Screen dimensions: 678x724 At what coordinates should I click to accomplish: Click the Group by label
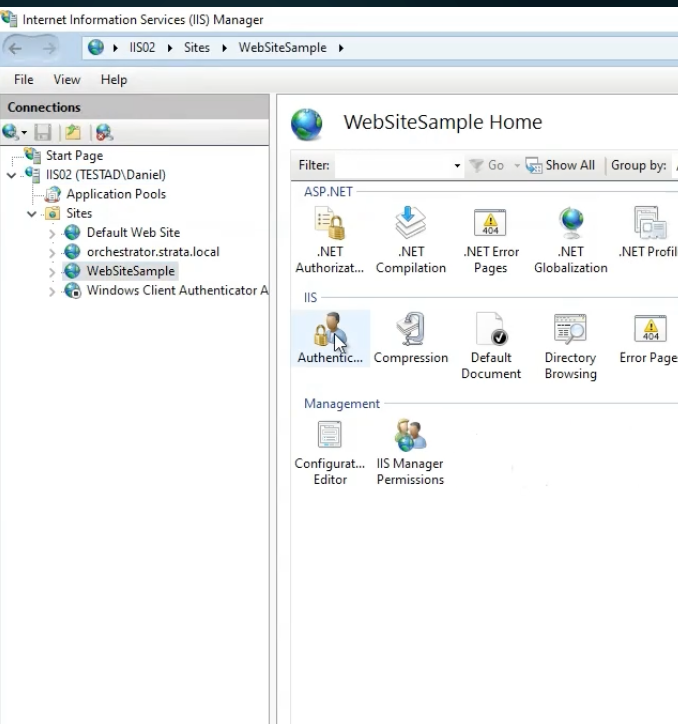coord(639,165)
